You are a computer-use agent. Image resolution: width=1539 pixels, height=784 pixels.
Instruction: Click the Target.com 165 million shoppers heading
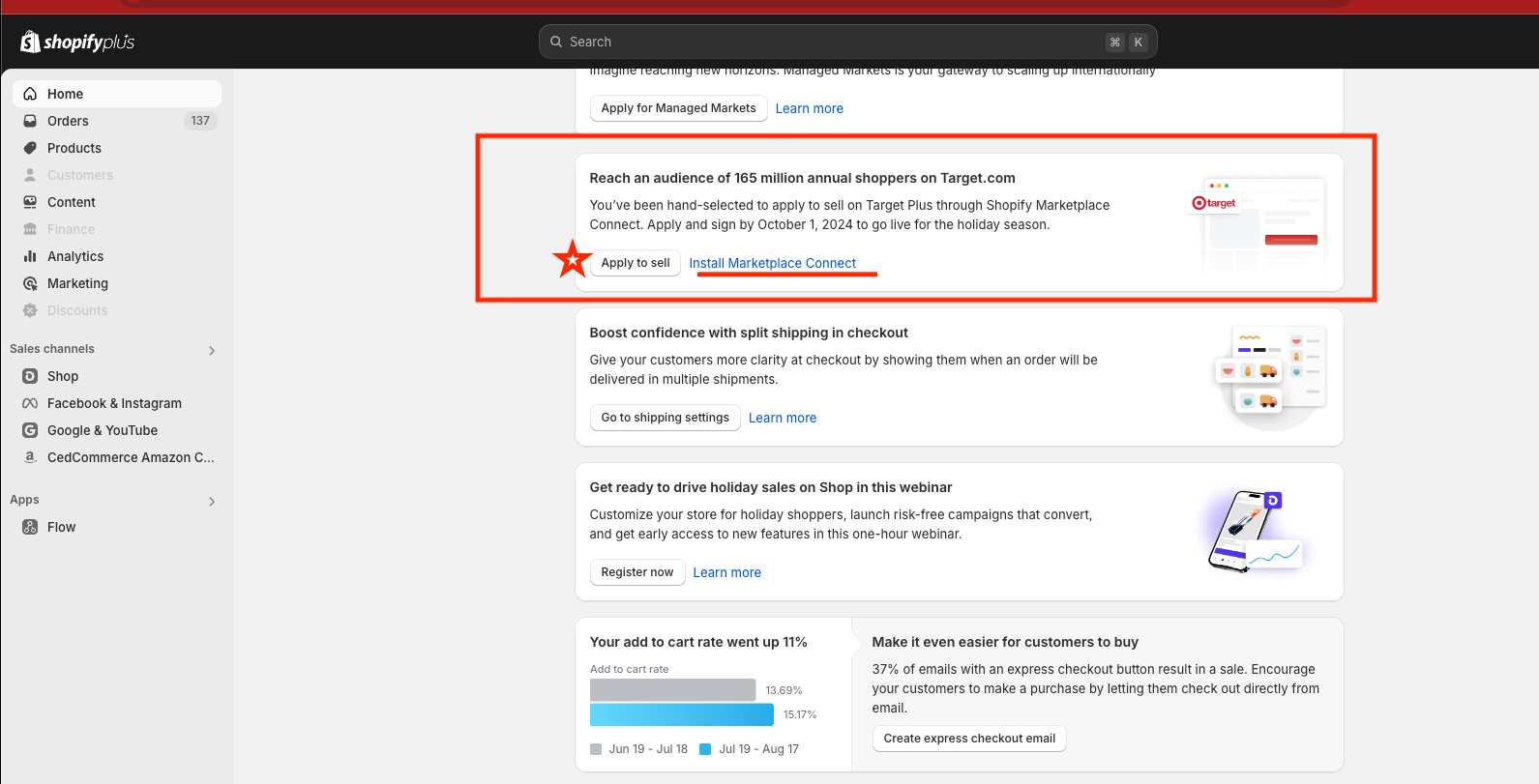coord(802,178)
